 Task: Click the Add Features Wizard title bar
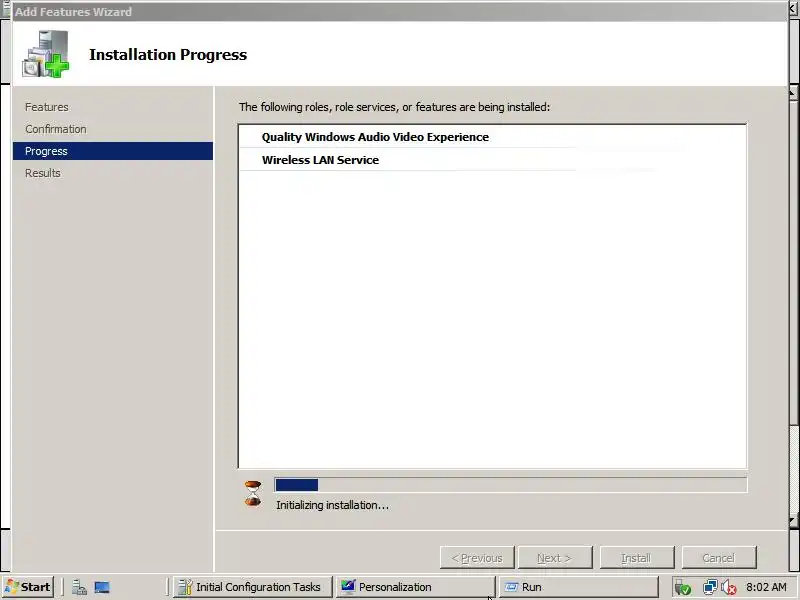pos(399,11)
